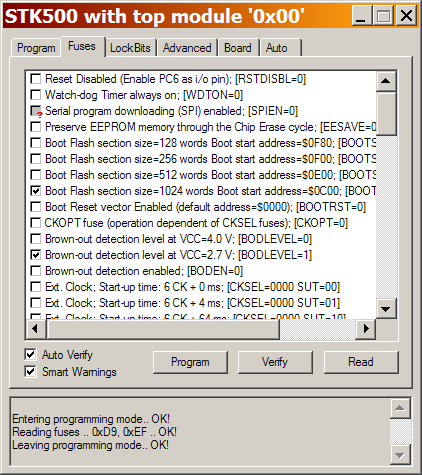Click fuse list scroll right arrow
The image size is (422, 475).
366,329
